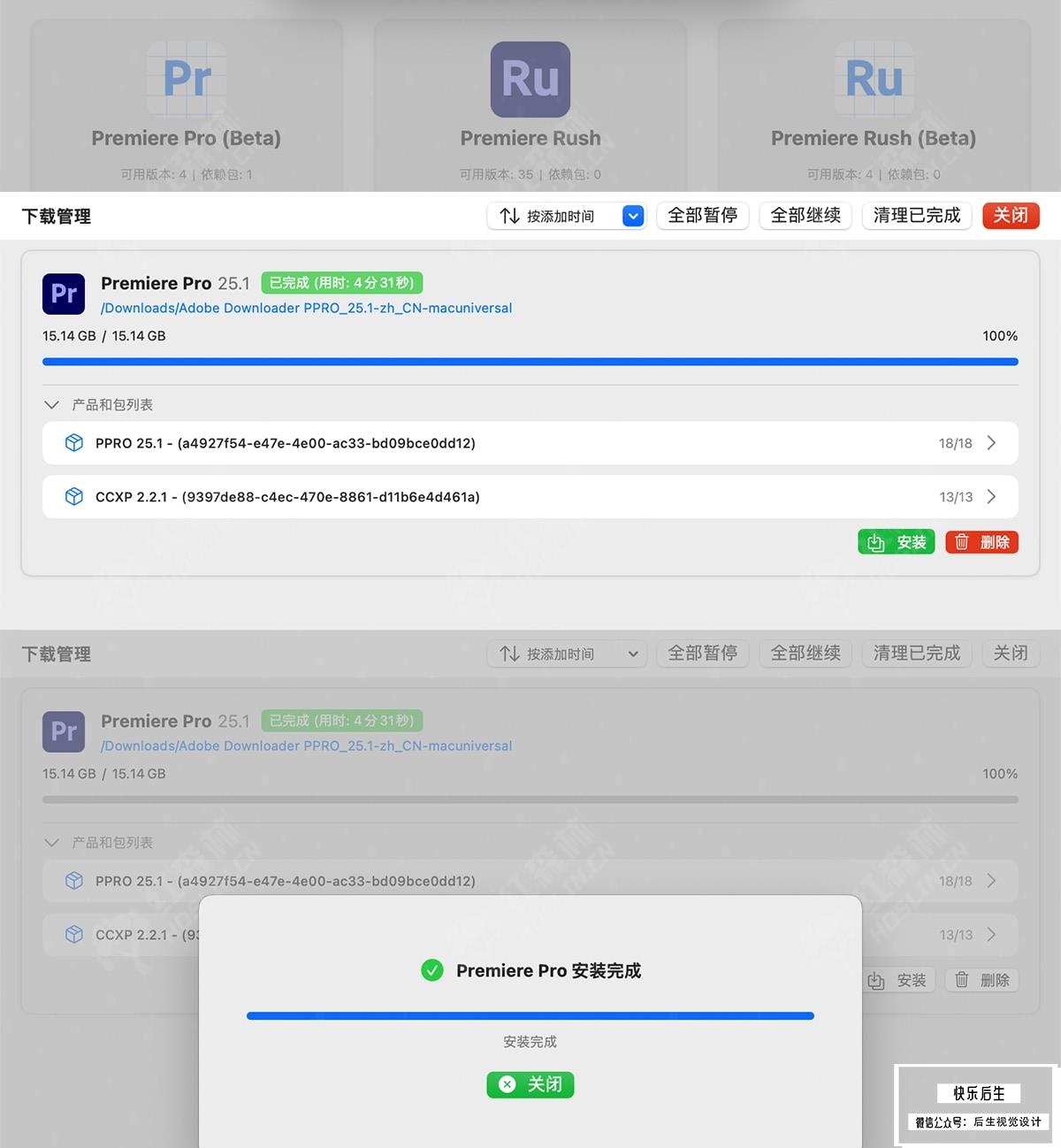Click the dimmed 全部暂停 button
Viewport: 1061px width, 1148px height.
pyautogui.click(x=703, y=654)
